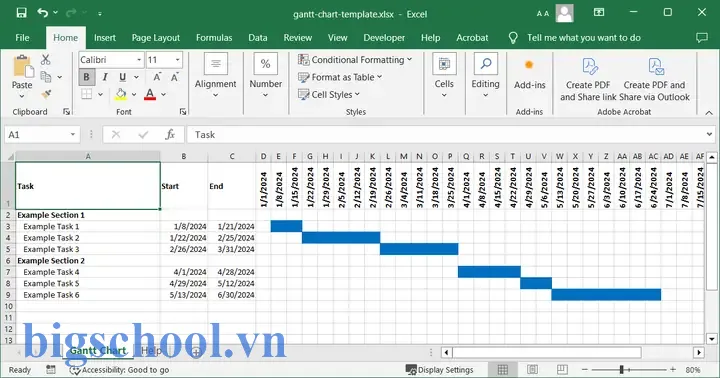Click the Accessibility: Good to go status
This screenshot has height=378, width=720.
119,370
